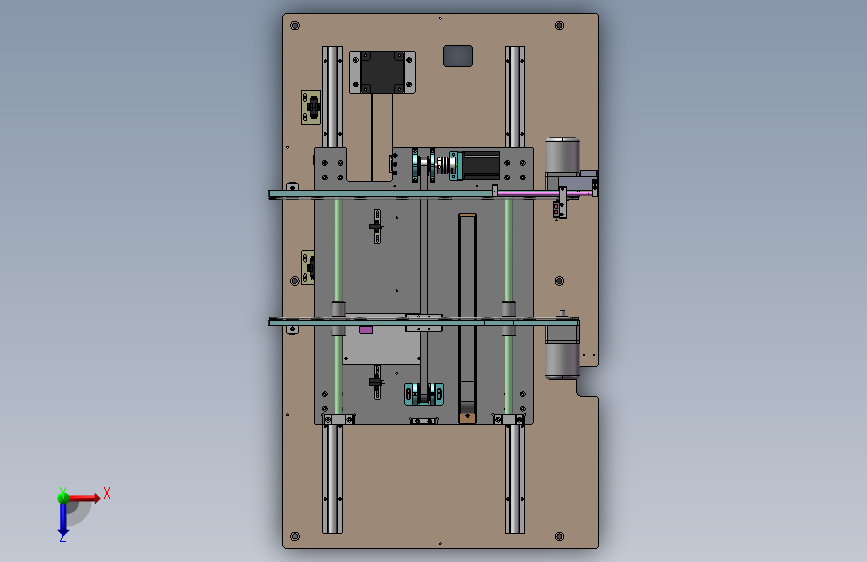Click the green Y axis dot of the triad
The height and width of the screenshot is (562, 867).
point(63,498)
